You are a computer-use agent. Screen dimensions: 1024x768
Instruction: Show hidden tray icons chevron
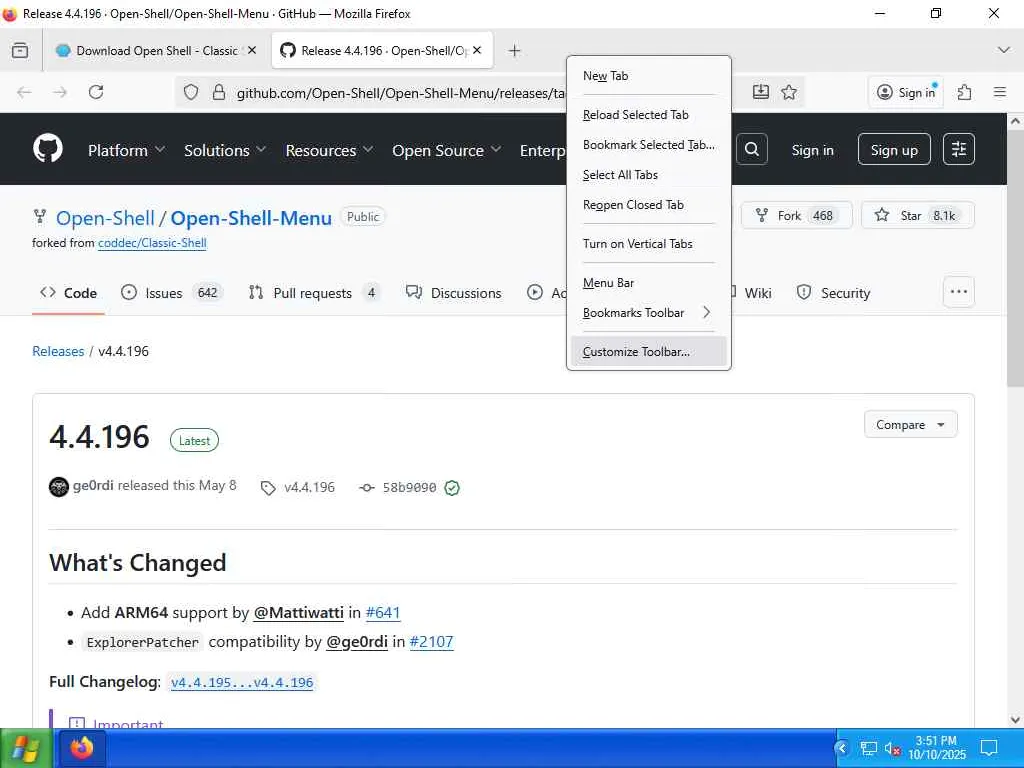pos(842,748)
